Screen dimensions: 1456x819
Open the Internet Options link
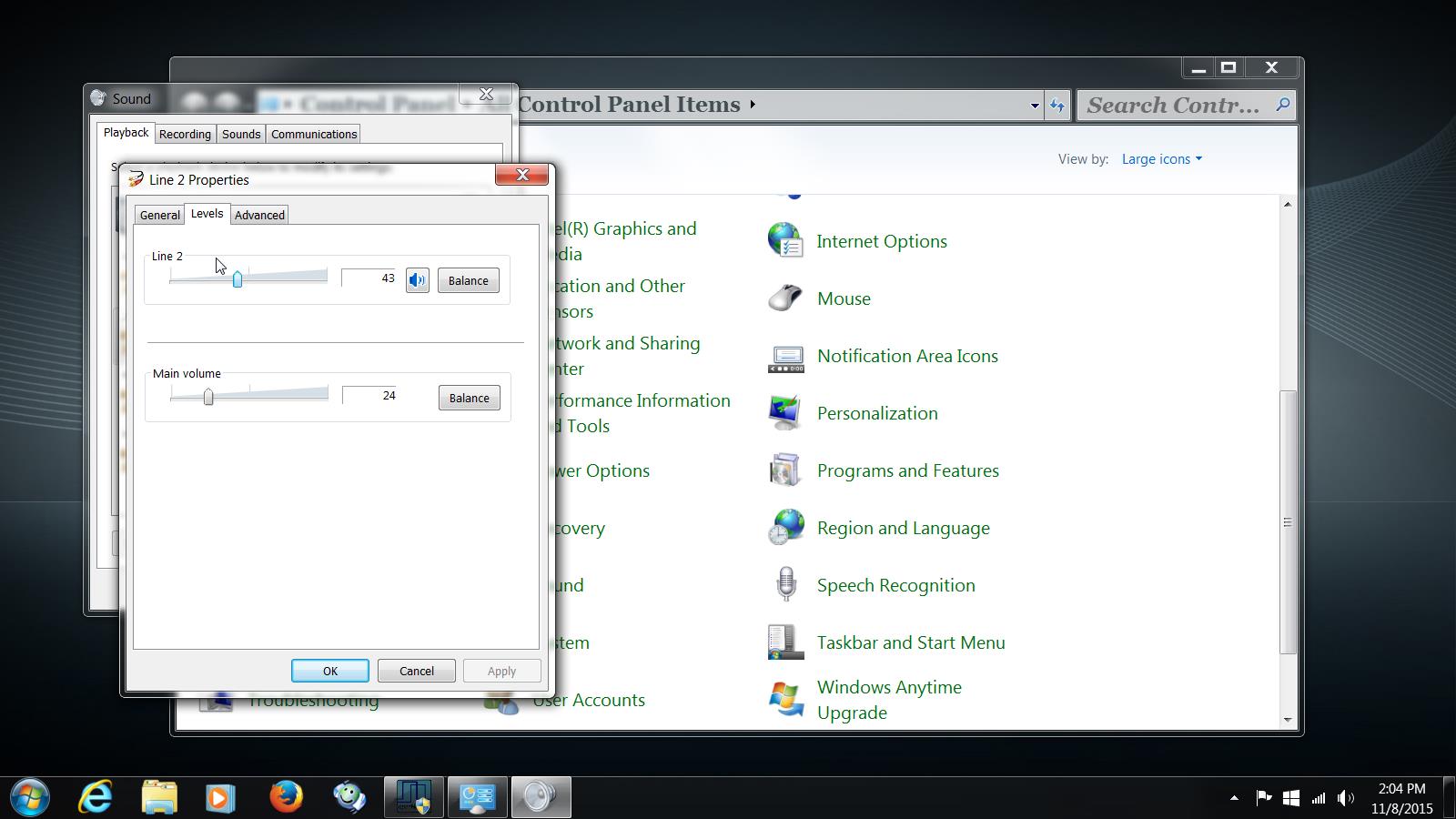[x=882, y=241]
